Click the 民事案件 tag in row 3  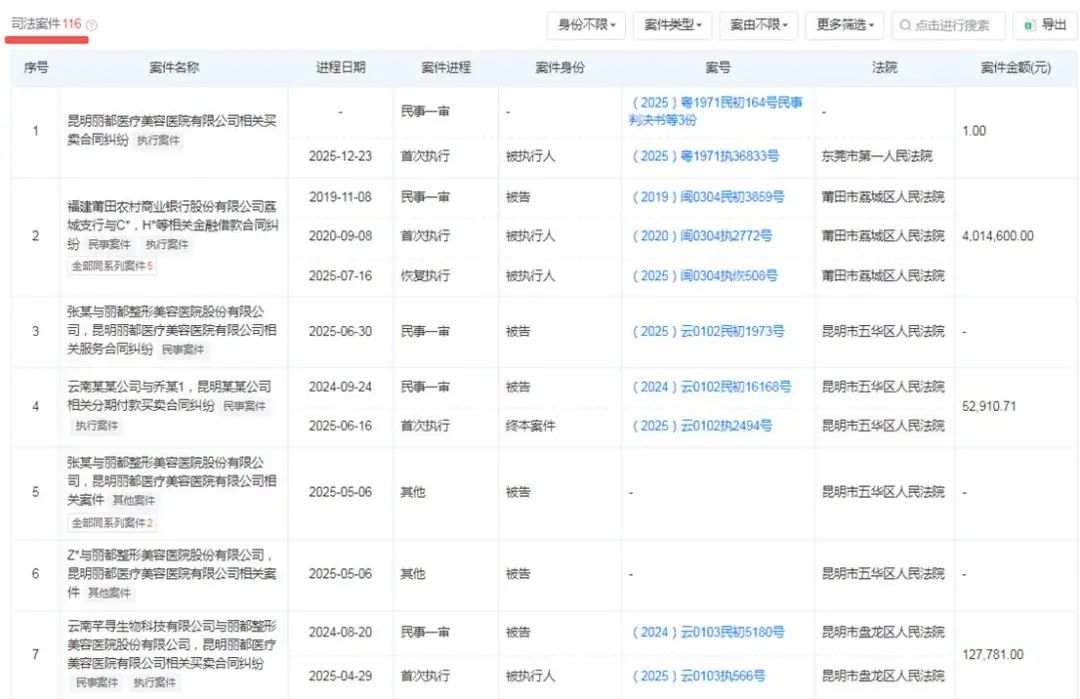click(183, 350)
